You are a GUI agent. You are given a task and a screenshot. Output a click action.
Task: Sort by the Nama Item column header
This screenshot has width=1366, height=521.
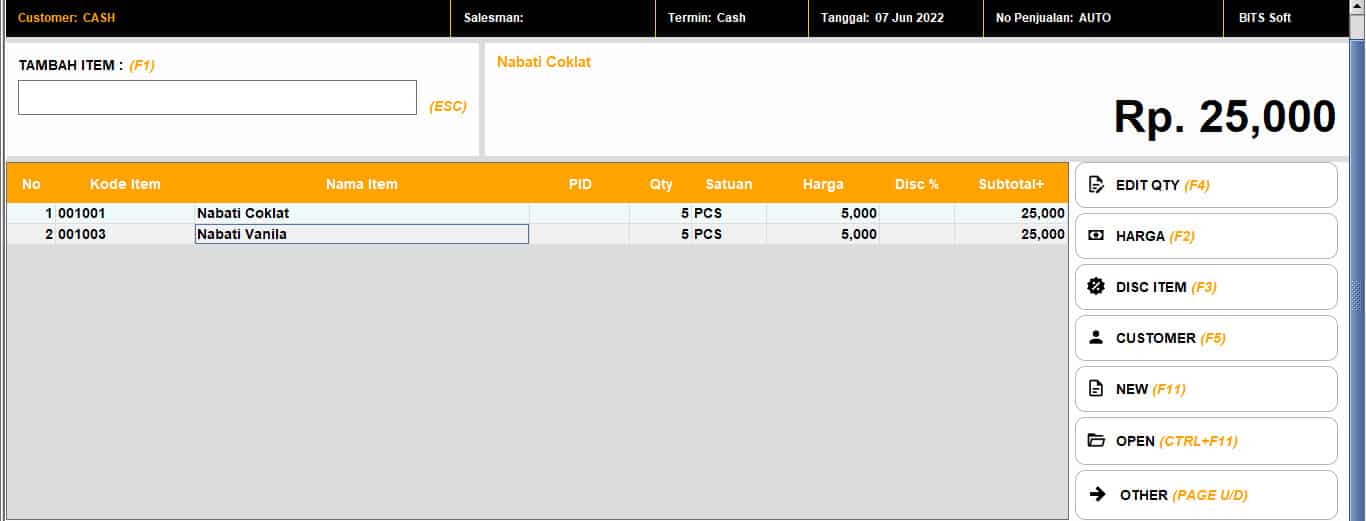click(x=361, y=184)
